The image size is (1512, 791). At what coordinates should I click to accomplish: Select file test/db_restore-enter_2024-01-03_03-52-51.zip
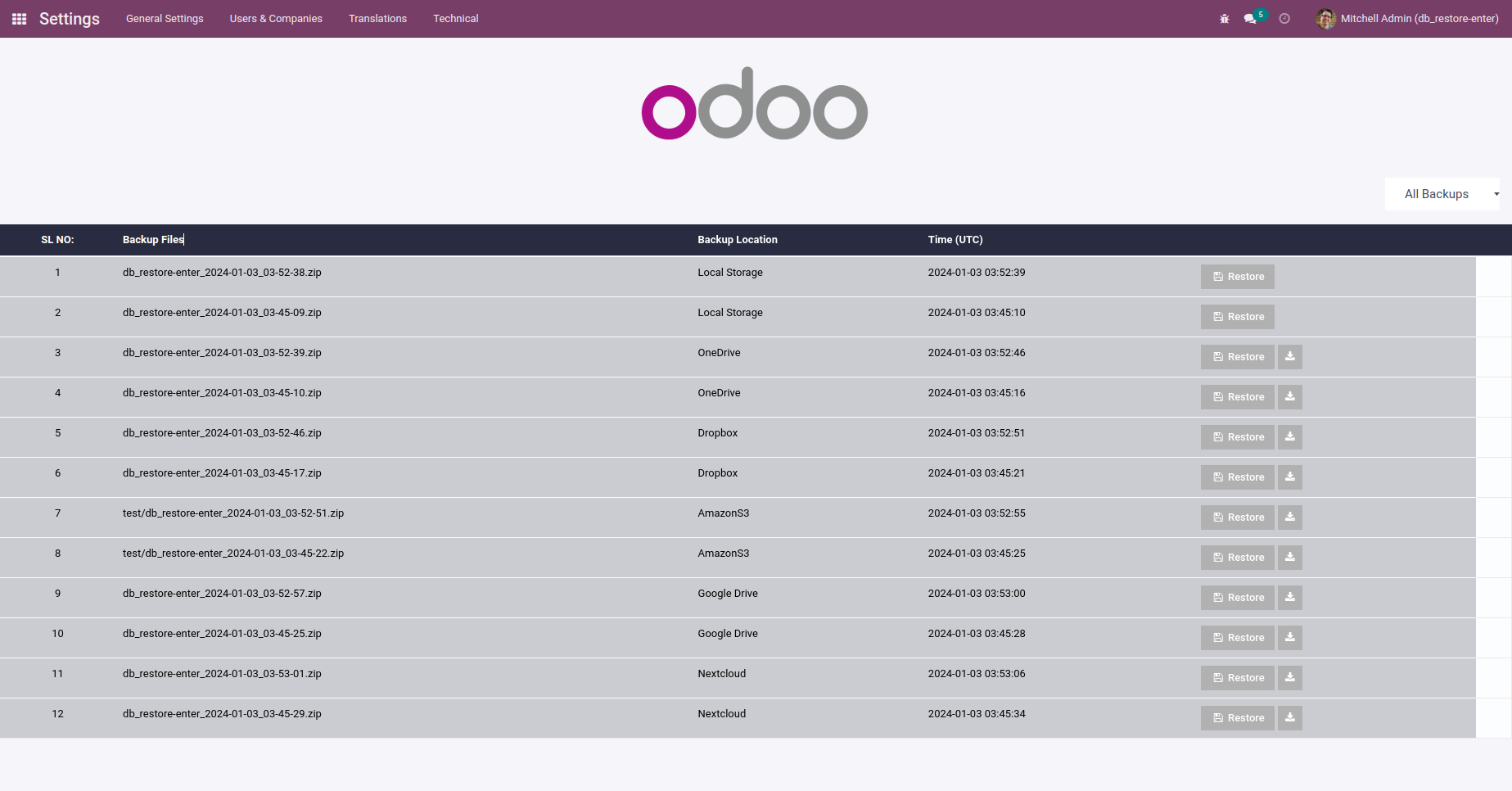pyautogui.click(x=233, y=513)
